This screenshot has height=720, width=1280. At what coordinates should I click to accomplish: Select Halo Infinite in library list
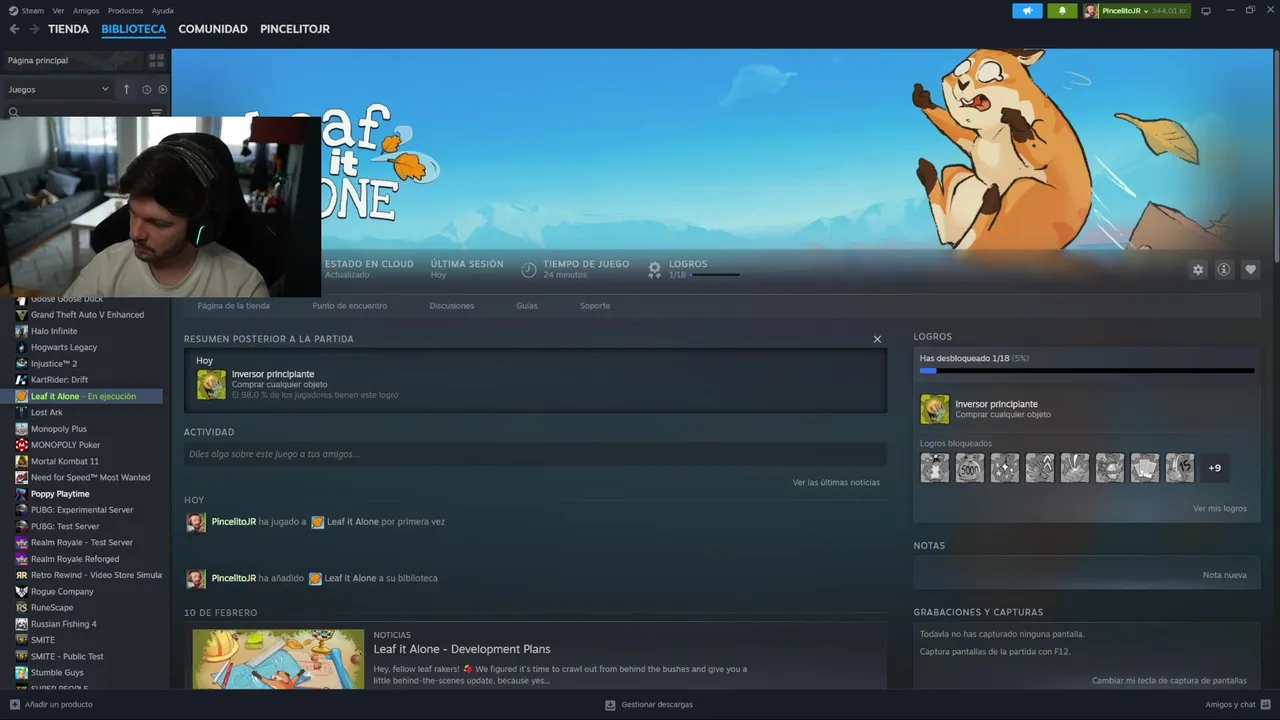54,331
